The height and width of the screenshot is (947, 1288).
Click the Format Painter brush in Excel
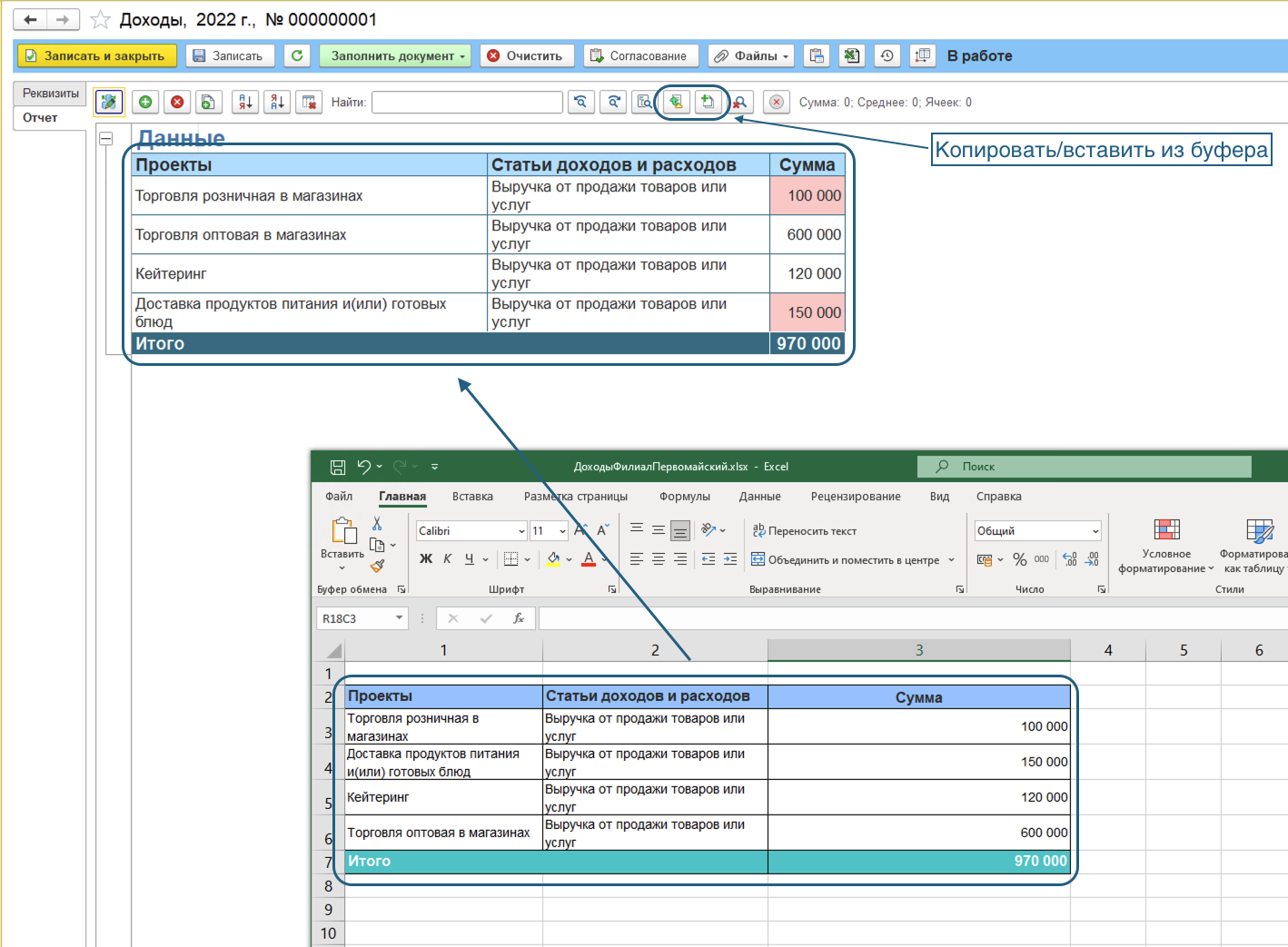pyautogui.click(x=378, y=566)
